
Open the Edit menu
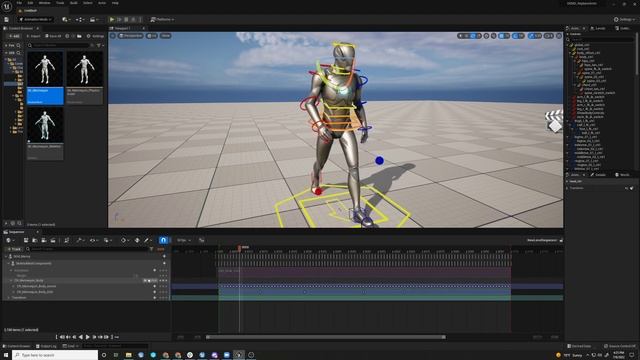[x=31, y=3]
